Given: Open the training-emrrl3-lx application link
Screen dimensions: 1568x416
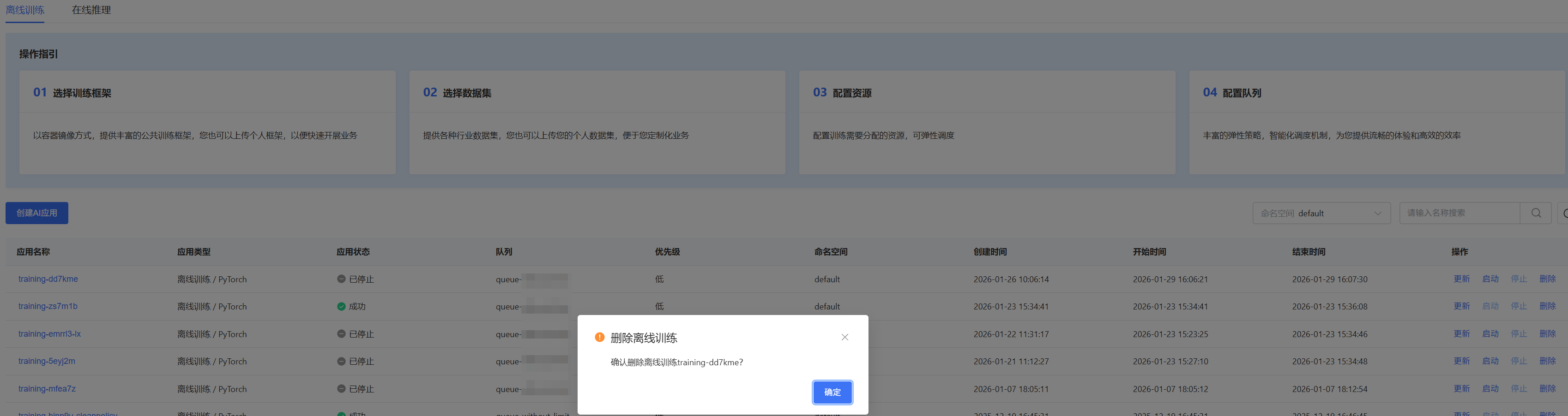Looking at the screenshot, I should (49, 334).
